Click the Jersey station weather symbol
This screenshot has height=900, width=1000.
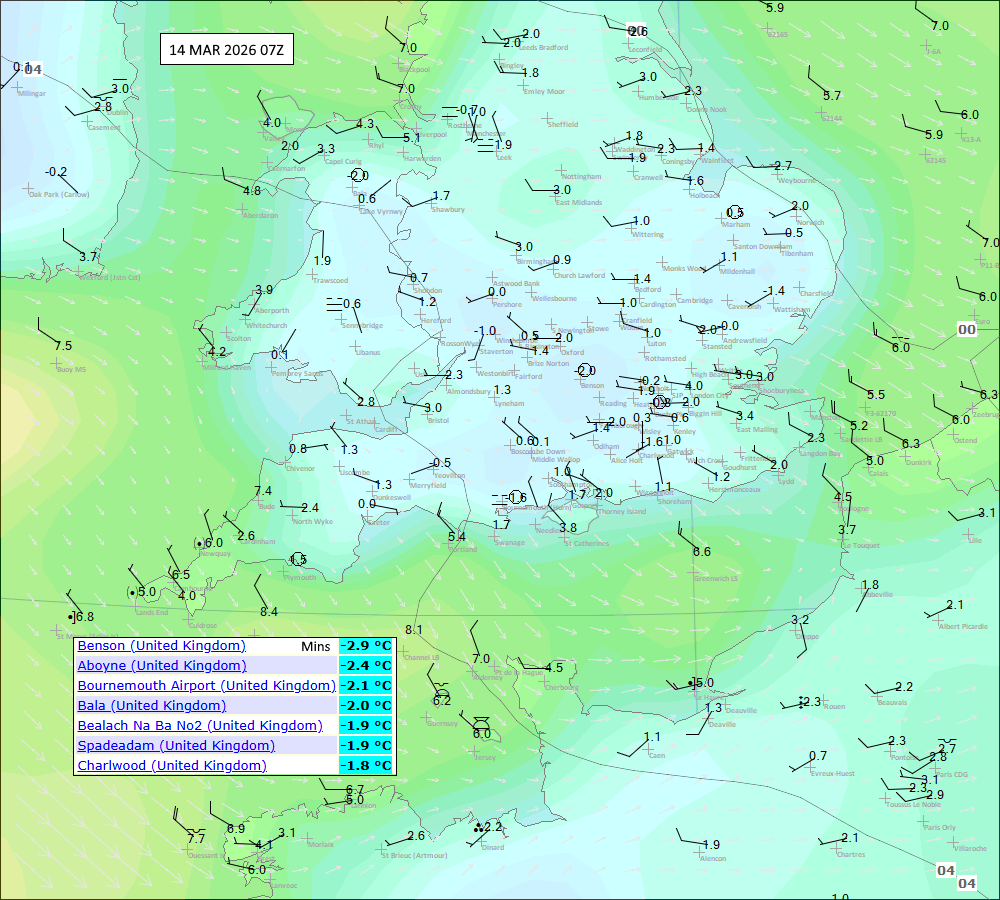(482, 722)
